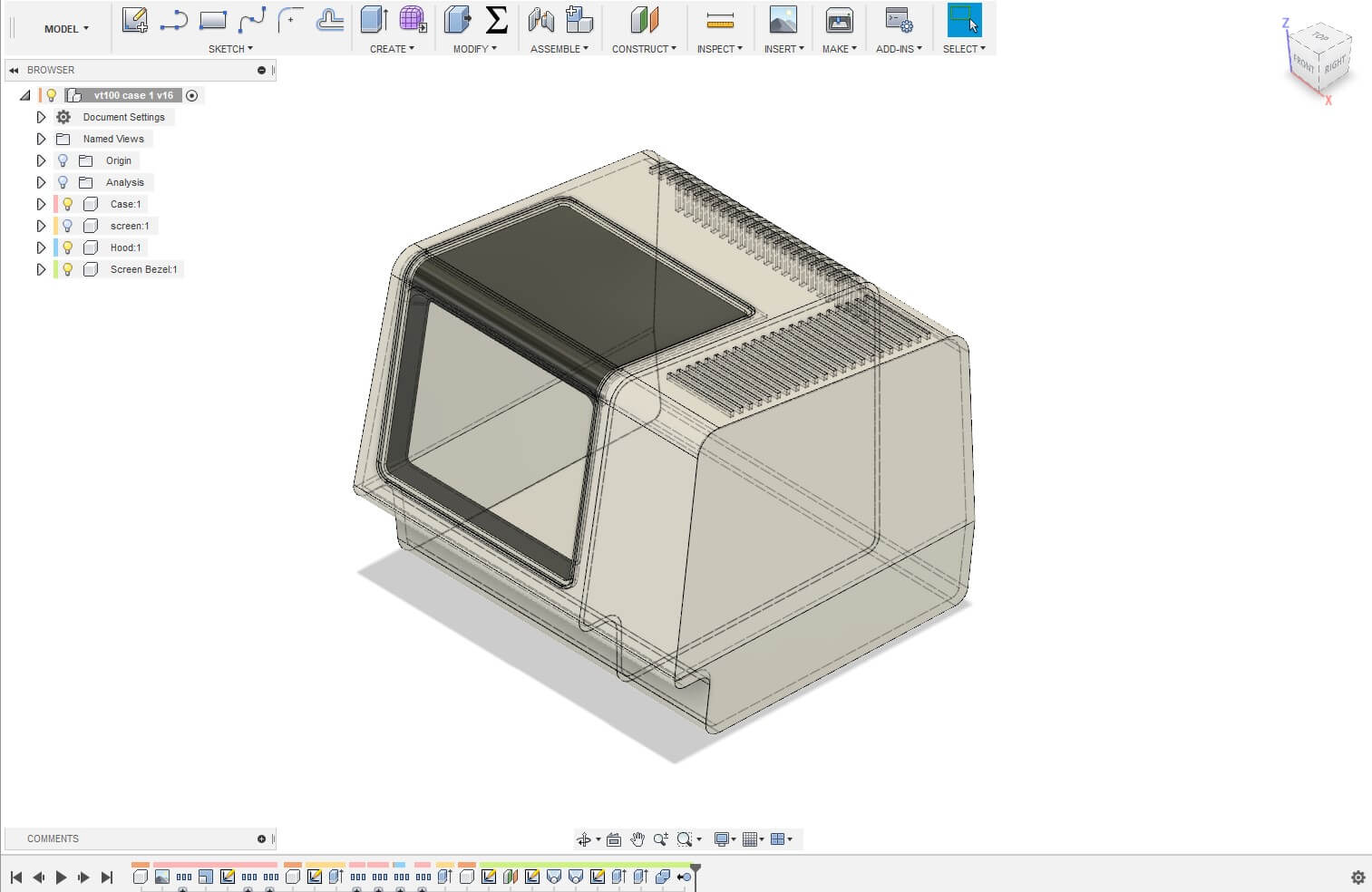The width and height of the screenshot is (1372, 892).
Task: Toggle visibility bulb of Screen Bezel:1
Action: (x=68, y=269)
